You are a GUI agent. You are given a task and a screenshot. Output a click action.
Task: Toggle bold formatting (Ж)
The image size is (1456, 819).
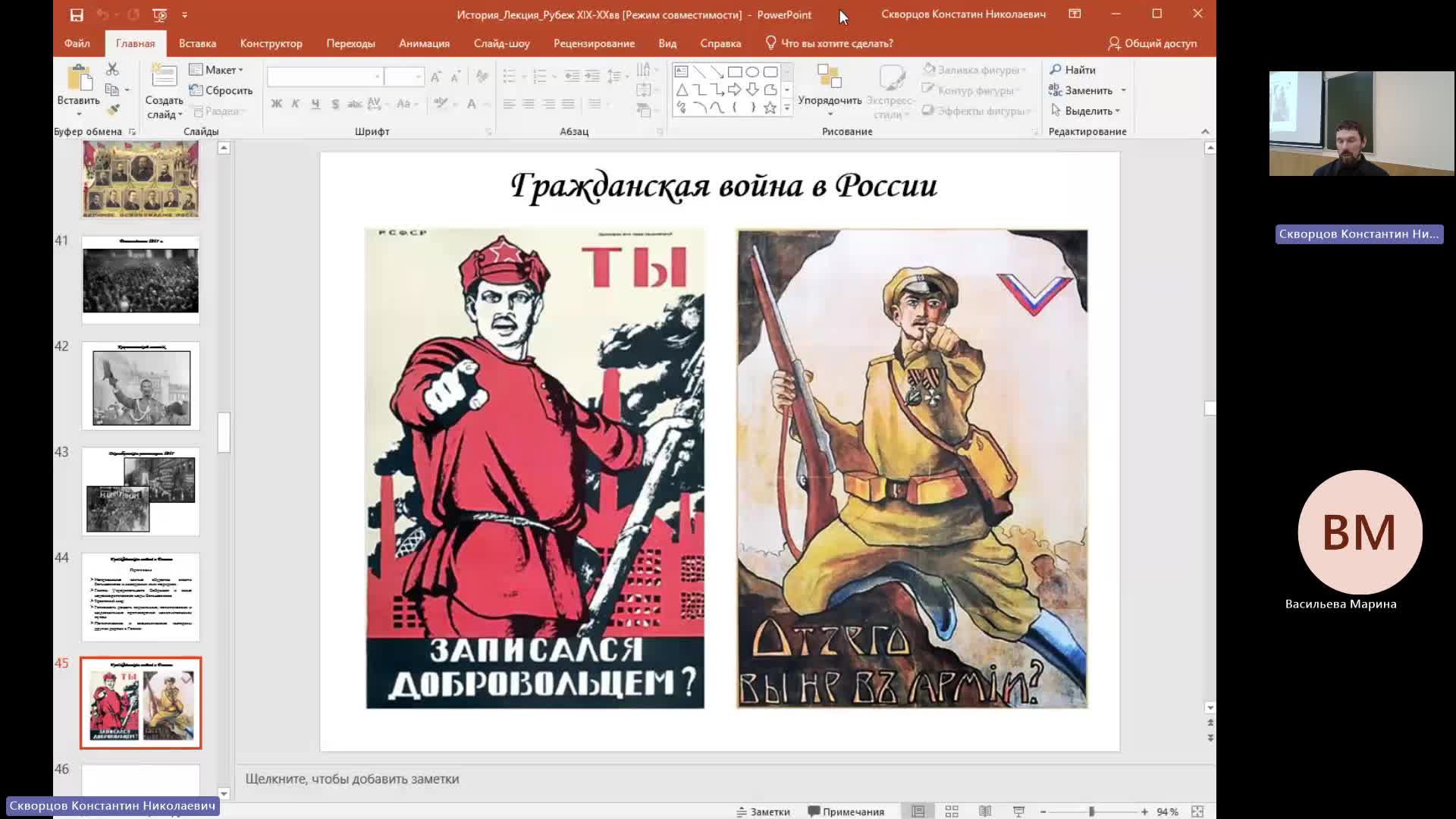click(277, 104)
